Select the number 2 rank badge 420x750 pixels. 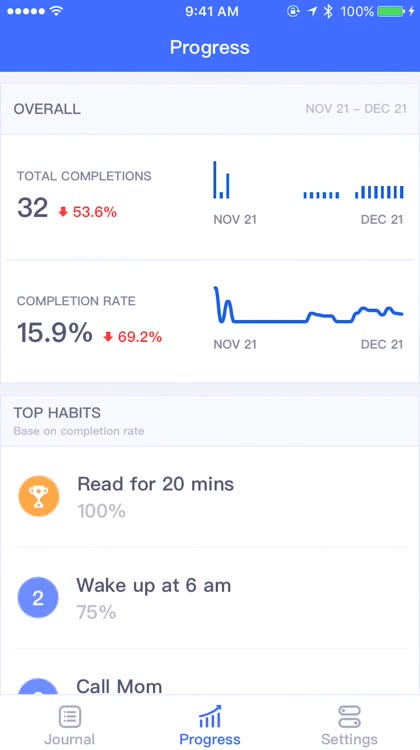38,598
